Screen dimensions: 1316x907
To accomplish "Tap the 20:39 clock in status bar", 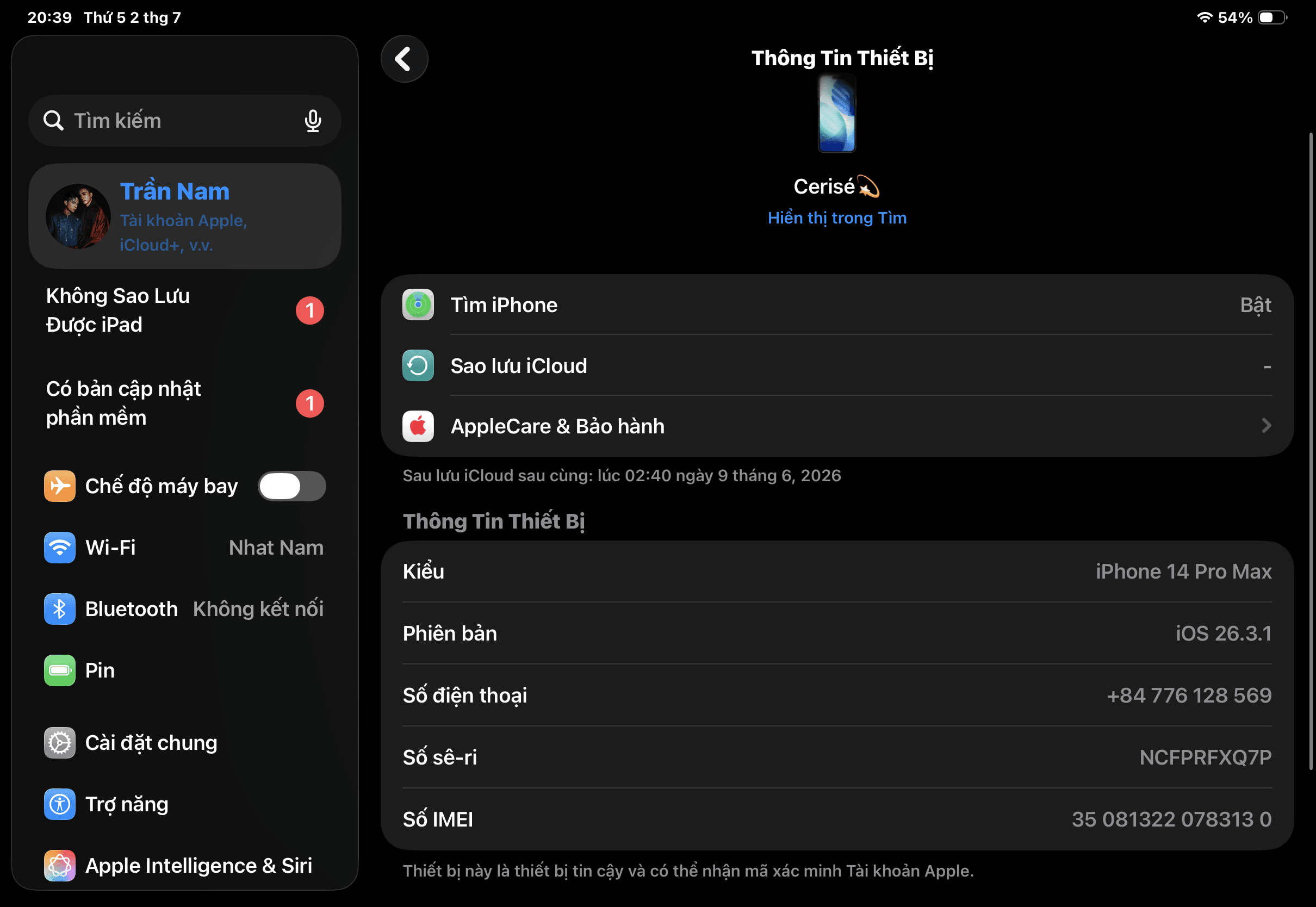I will pyautogui.click(x=50, y=17).
